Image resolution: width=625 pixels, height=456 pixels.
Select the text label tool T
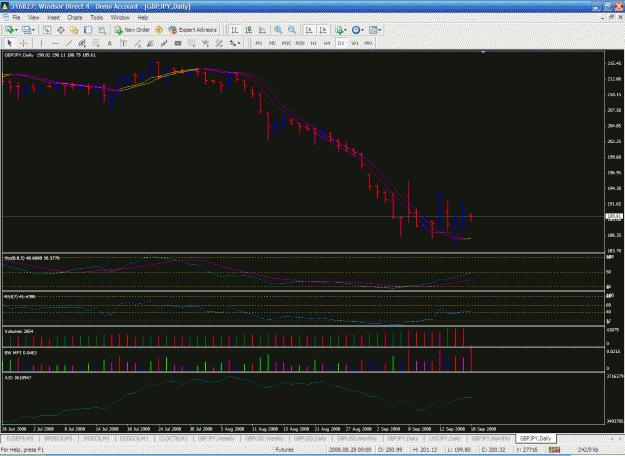(123, 43)
